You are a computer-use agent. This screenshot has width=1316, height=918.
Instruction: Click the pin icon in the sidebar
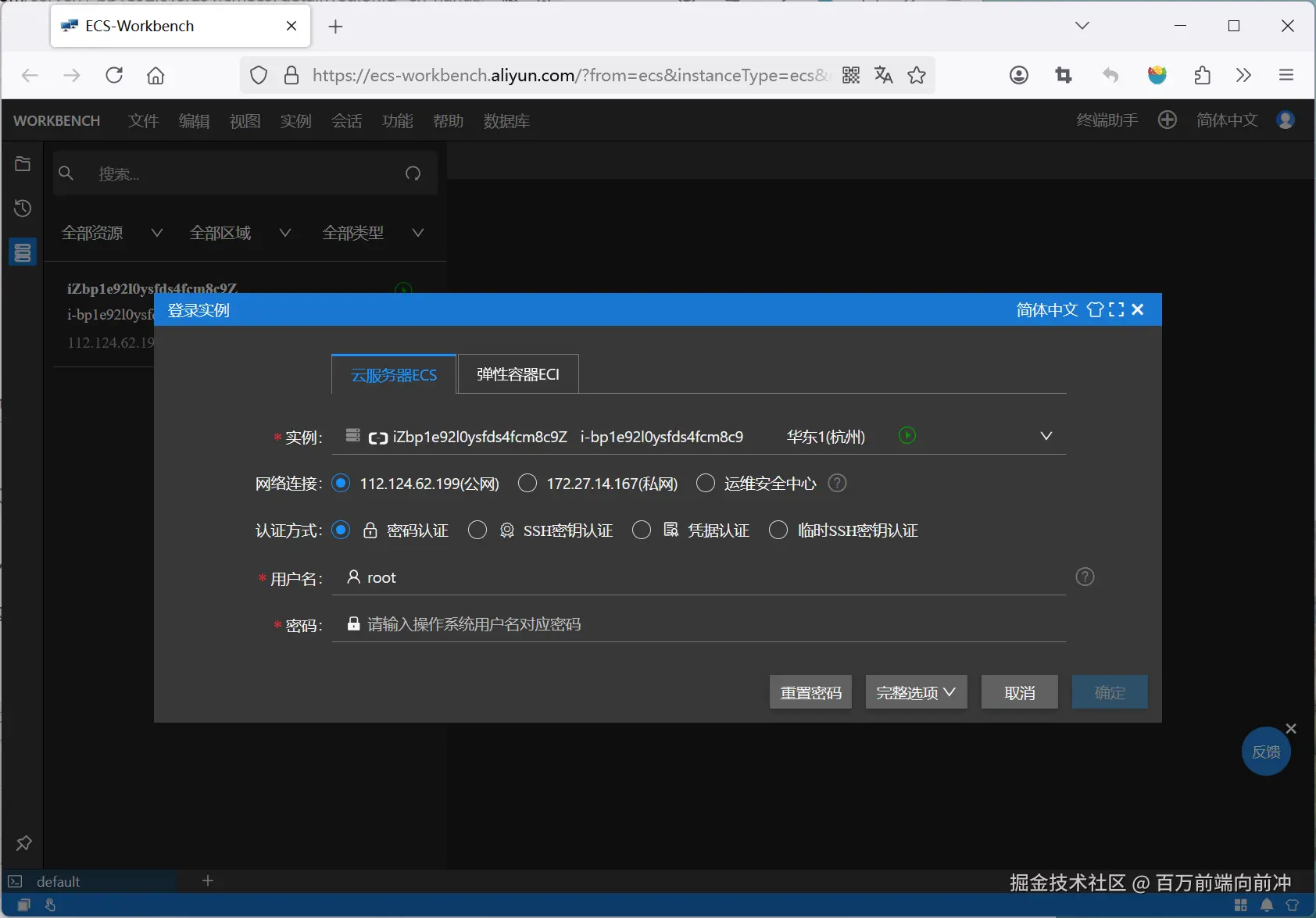point(23,843)
